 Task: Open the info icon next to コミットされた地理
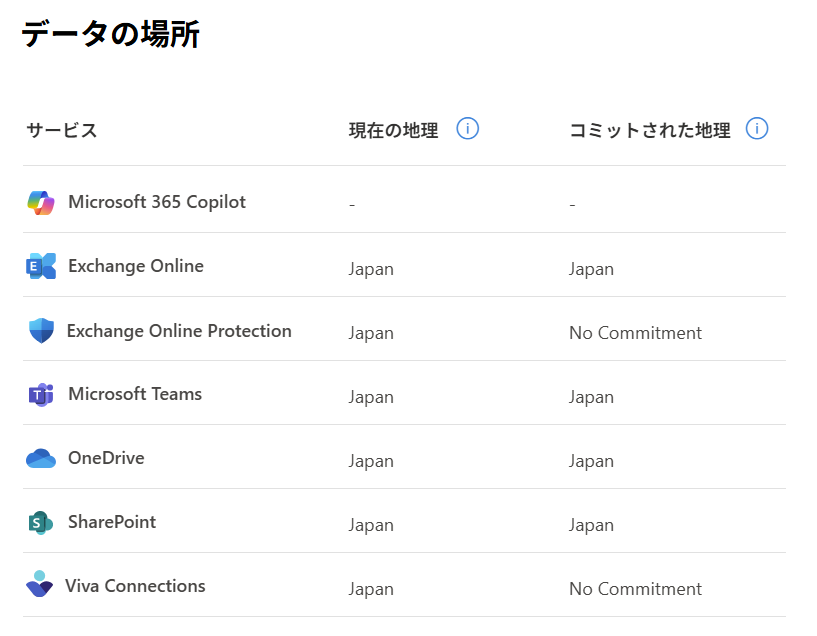(757, 128)
